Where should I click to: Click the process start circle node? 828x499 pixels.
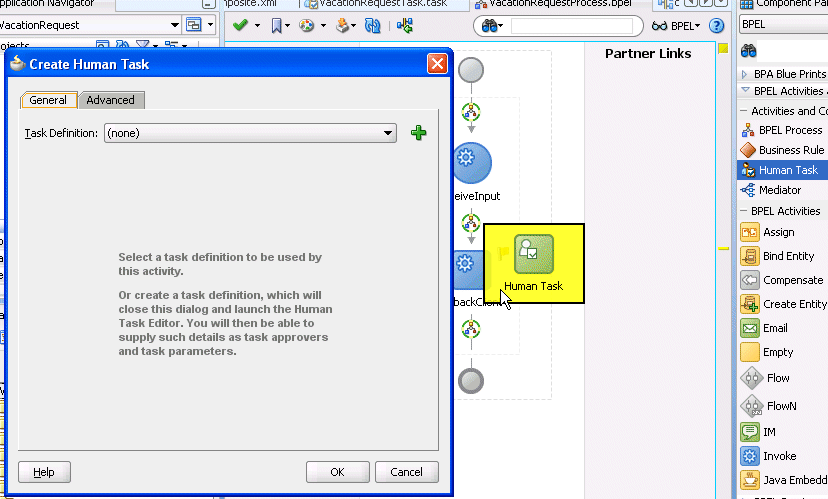tap(471, 70)
